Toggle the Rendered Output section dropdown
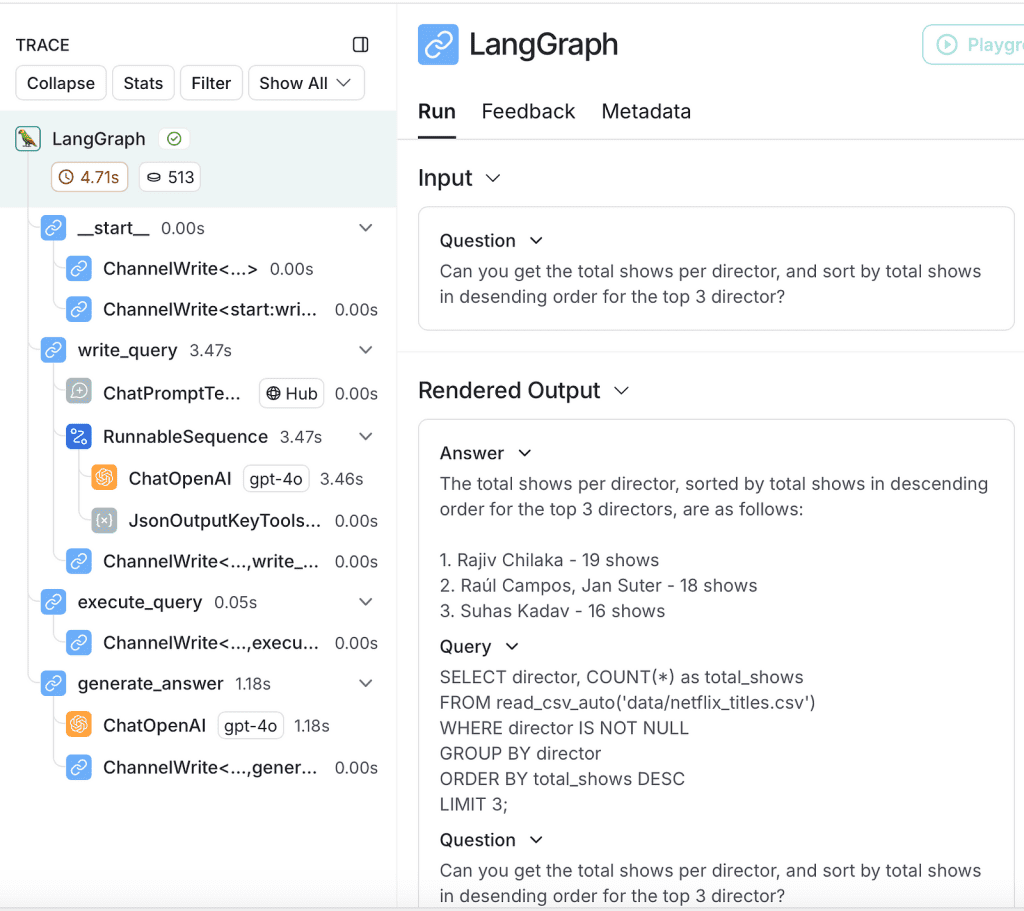 coord(621,390)
